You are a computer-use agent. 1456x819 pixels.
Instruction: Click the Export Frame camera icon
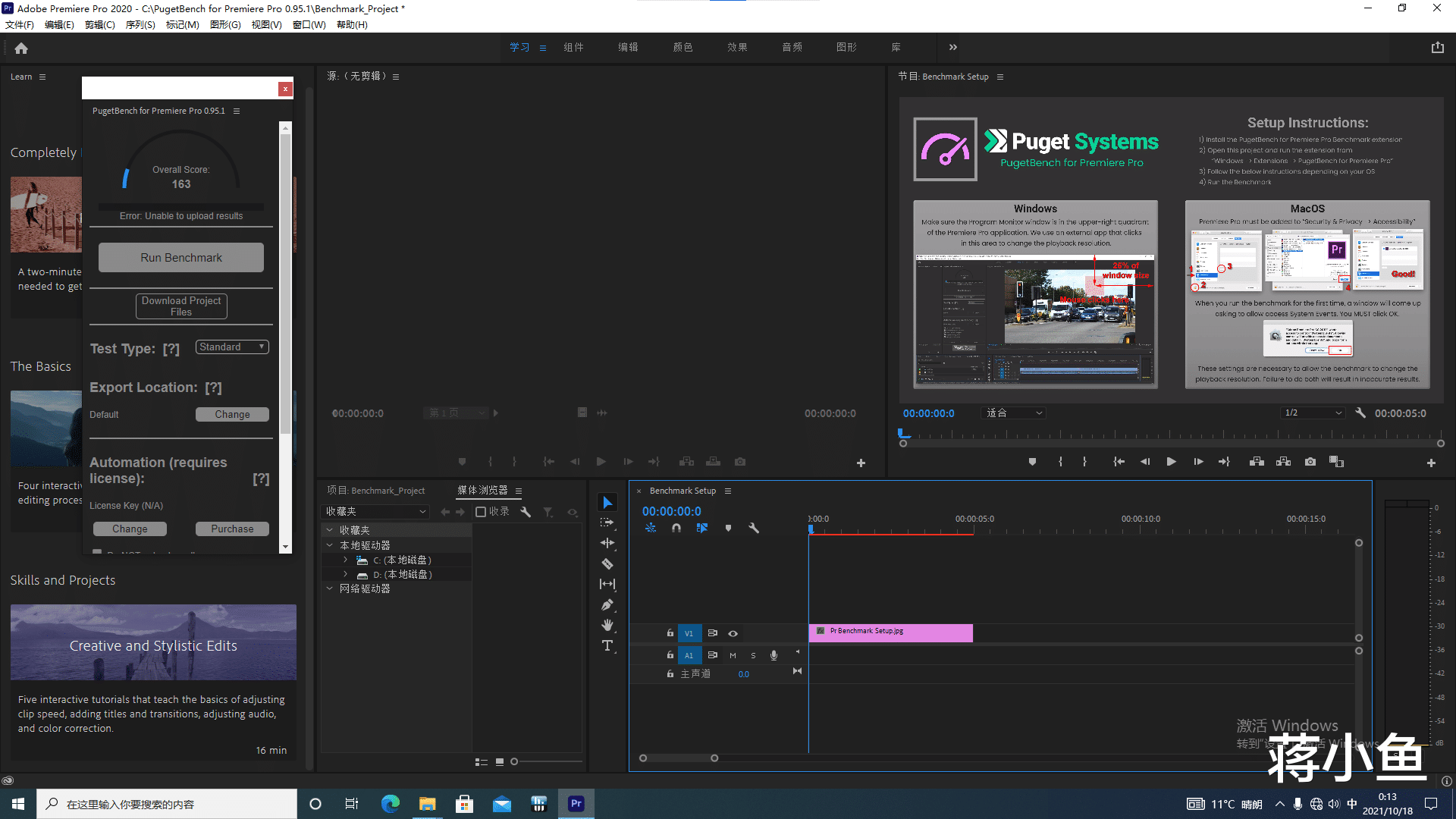1310,462
